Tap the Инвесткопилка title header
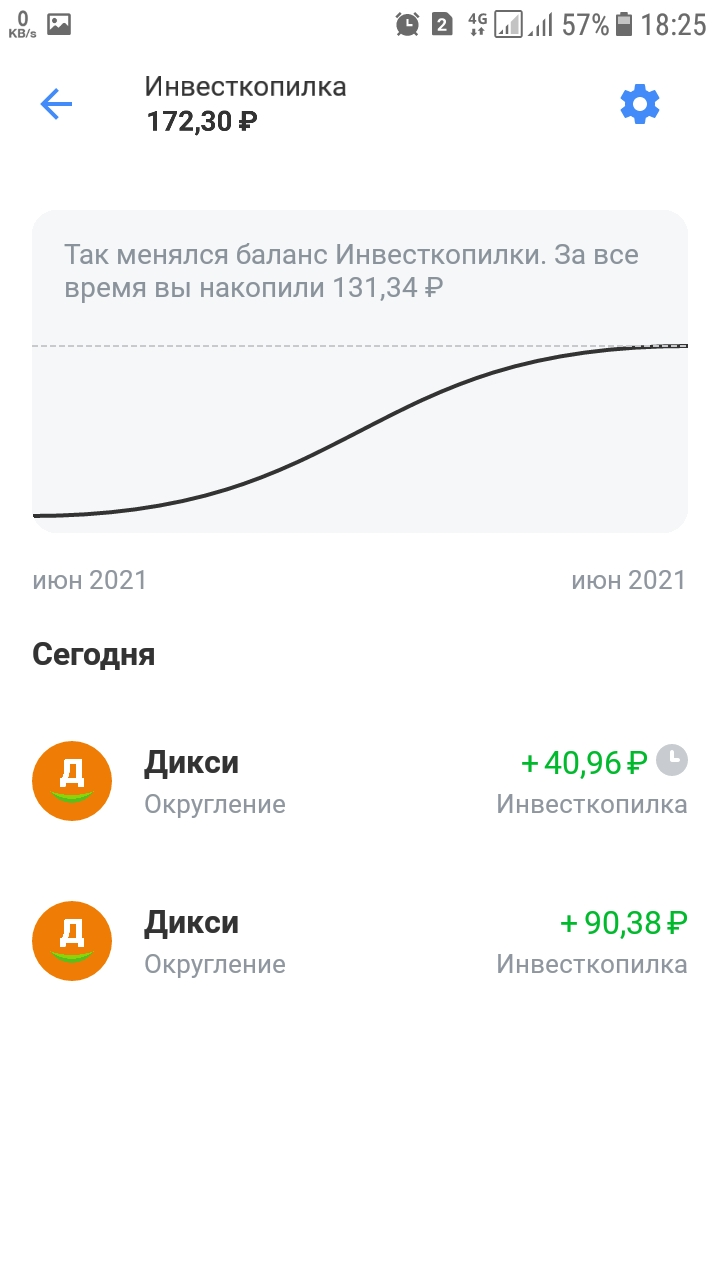Image resolution: width=720 pixels, height=1280 pixels. click(x=246, y=87)
